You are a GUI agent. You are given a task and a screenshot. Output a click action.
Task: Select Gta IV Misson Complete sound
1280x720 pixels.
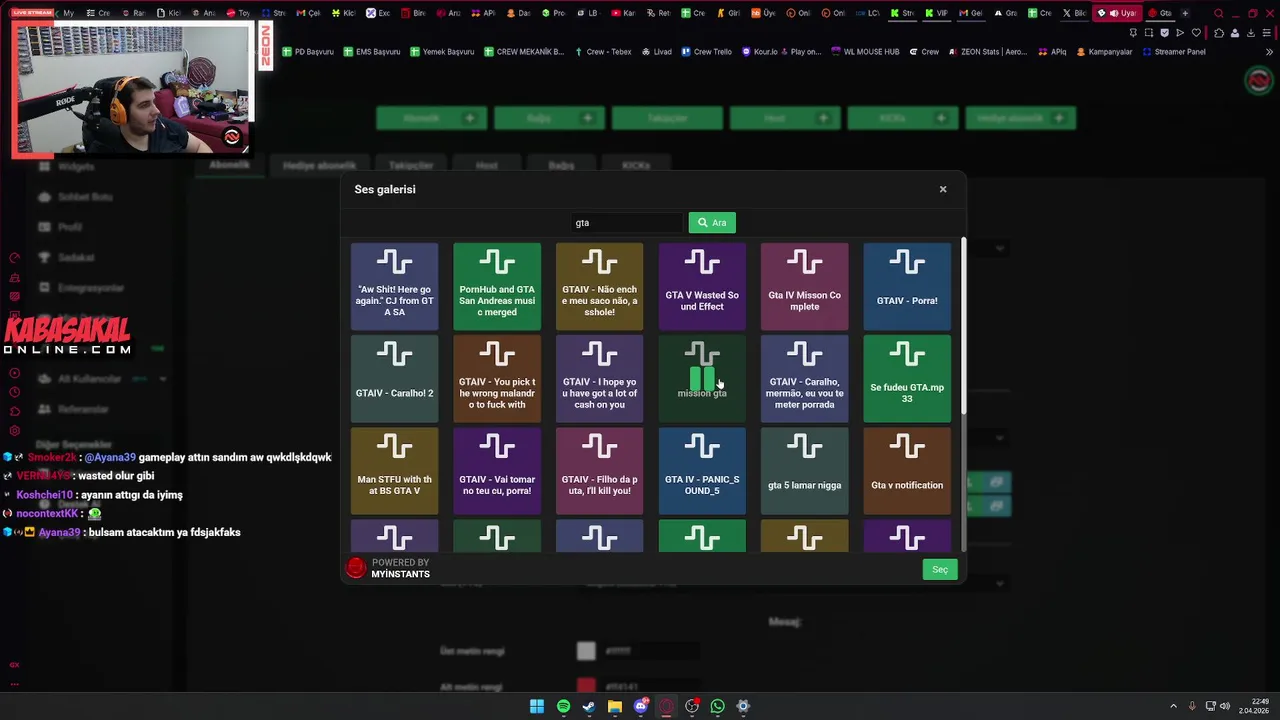804,286
